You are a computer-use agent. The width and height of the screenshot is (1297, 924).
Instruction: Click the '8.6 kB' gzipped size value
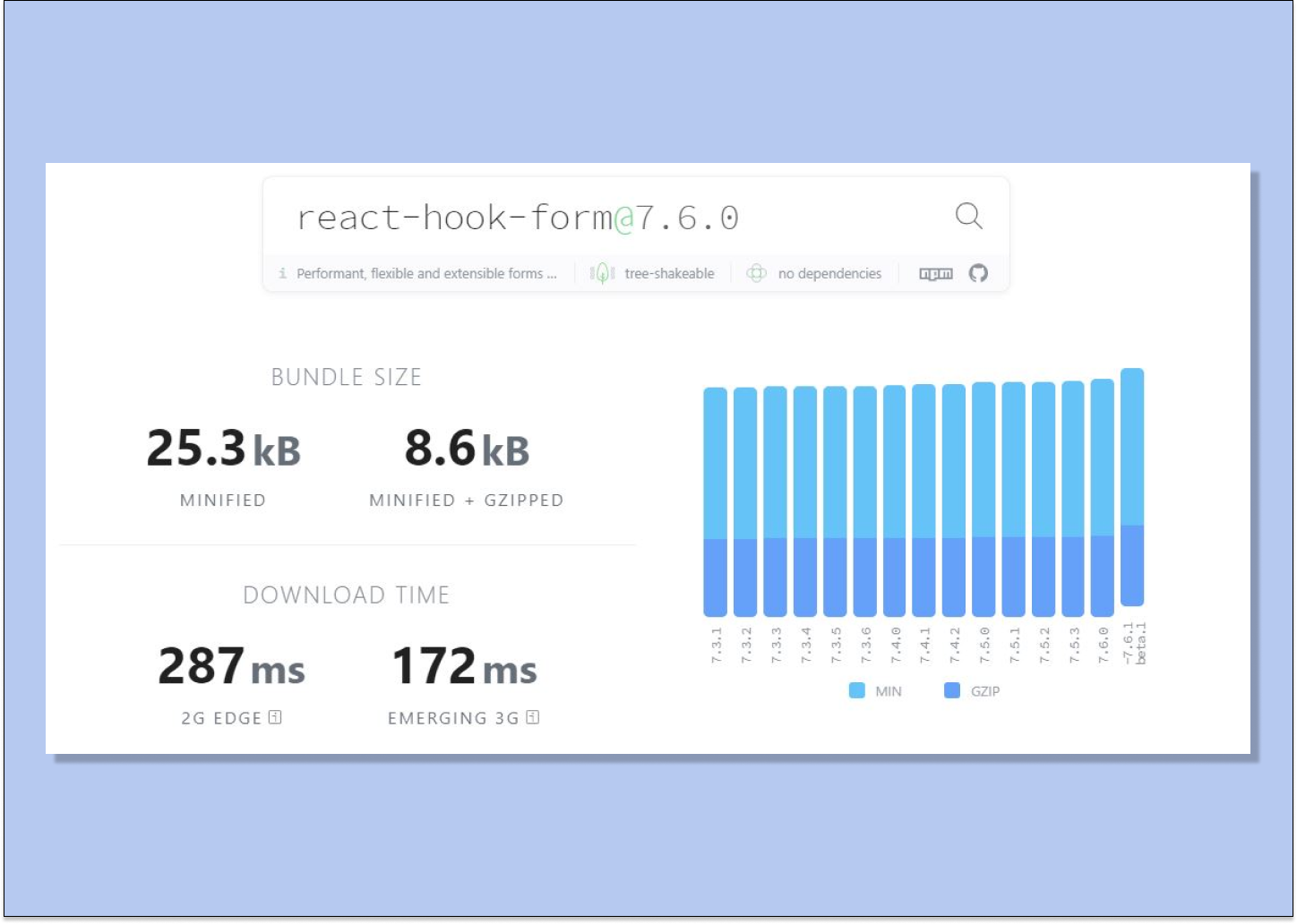point(467,448)
